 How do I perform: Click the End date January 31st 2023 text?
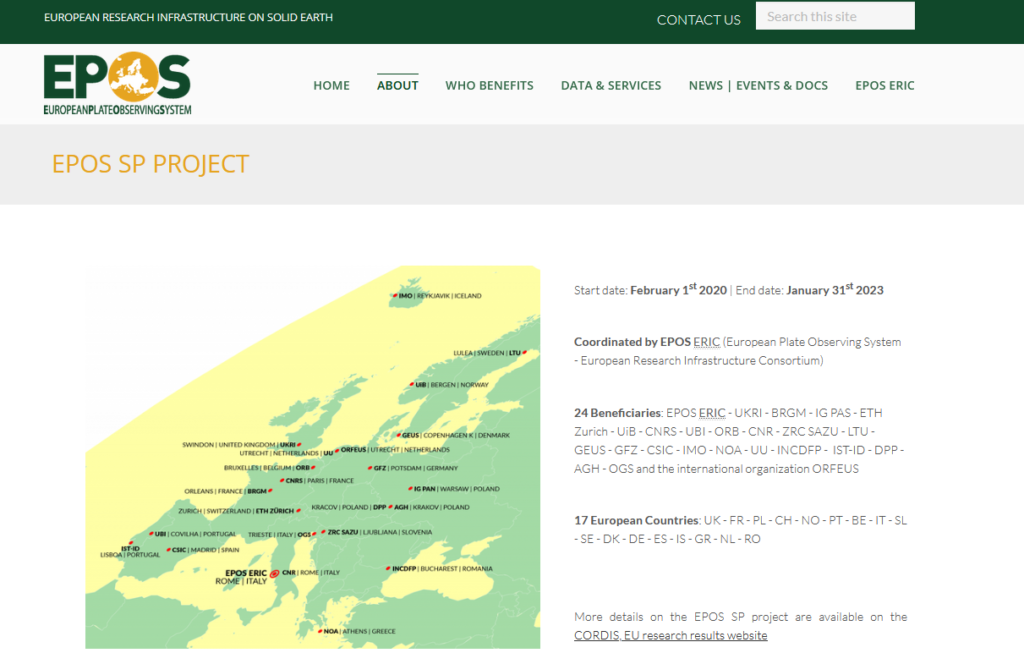tap(809, 290)
